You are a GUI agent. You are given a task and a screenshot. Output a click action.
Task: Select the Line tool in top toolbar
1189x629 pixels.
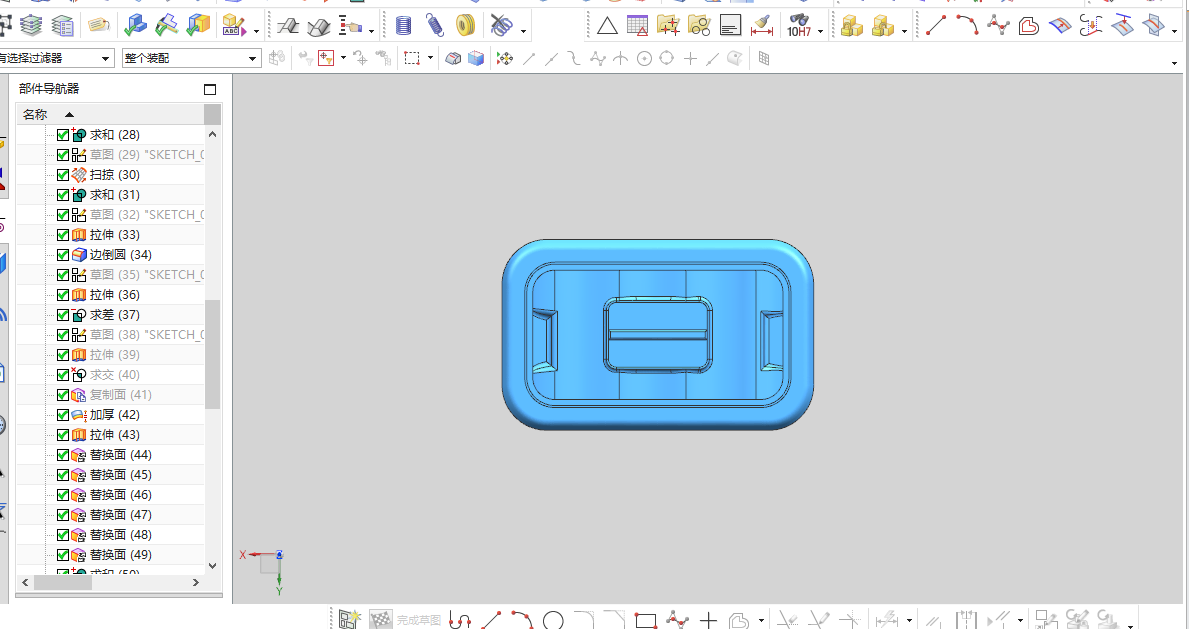936,26
